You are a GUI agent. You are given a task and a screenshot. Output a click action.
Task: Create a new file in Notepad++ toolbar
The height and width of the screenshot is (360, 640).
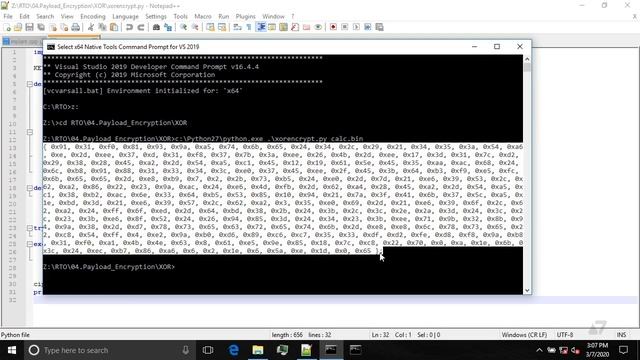[x=7, y=27]
